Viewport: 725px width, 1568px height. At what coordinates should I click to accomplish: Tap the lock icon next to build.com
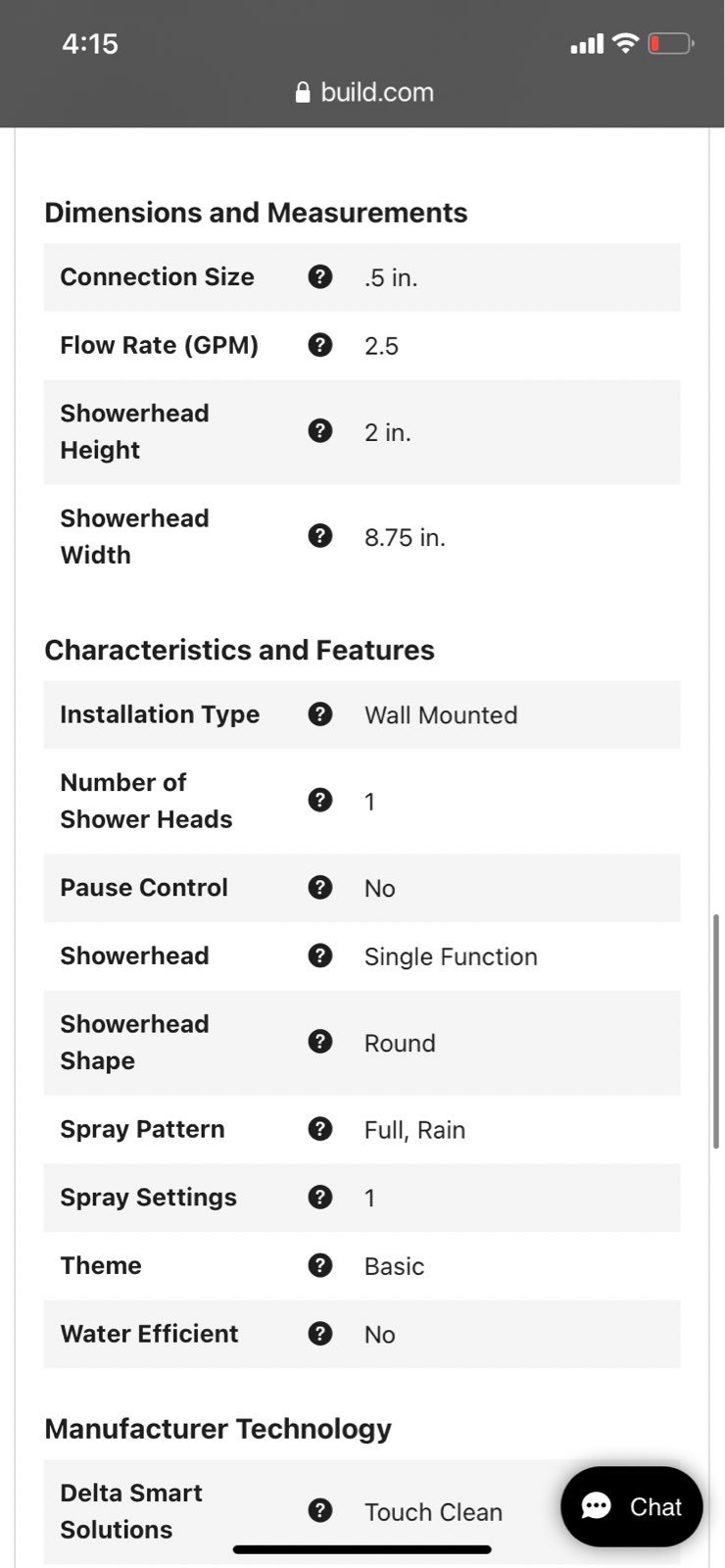[303, 92]
